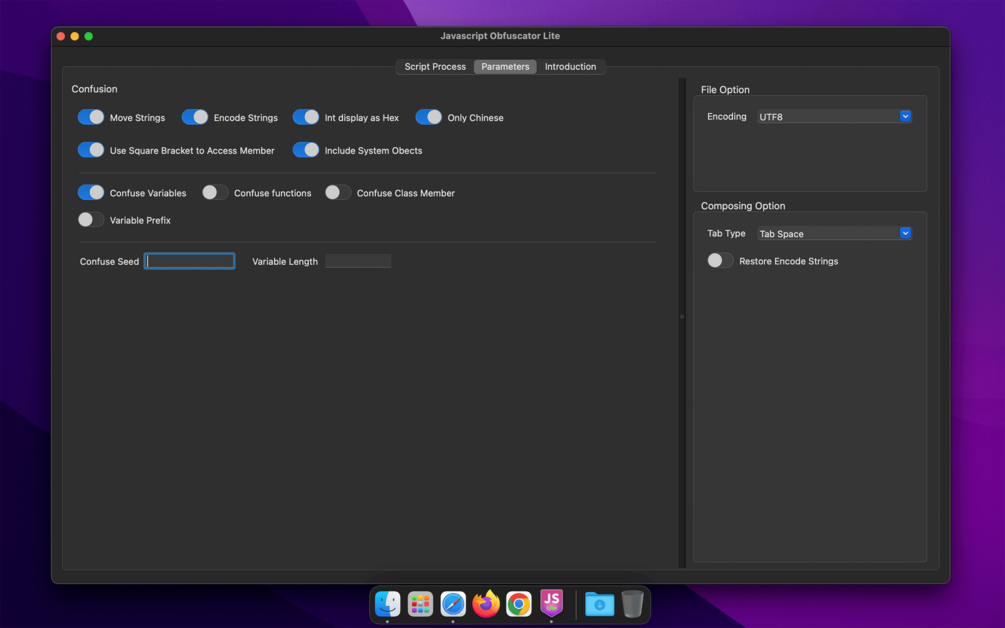Launch Safari from the dock
The height and width of the screenshot is (628, 1005).
tap(453, 604)
